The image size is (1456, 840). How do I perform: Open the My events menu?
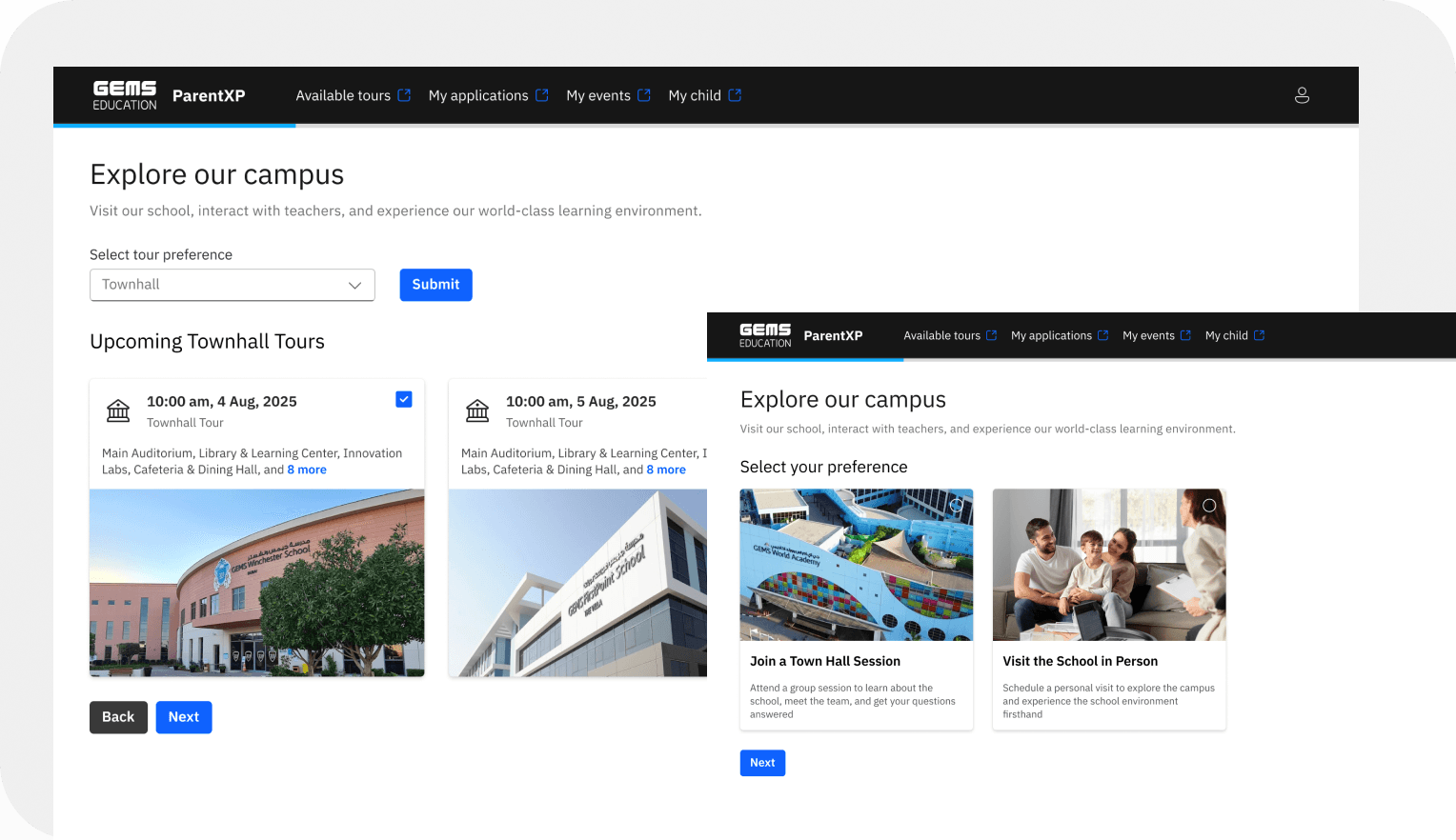pos(598,94)
